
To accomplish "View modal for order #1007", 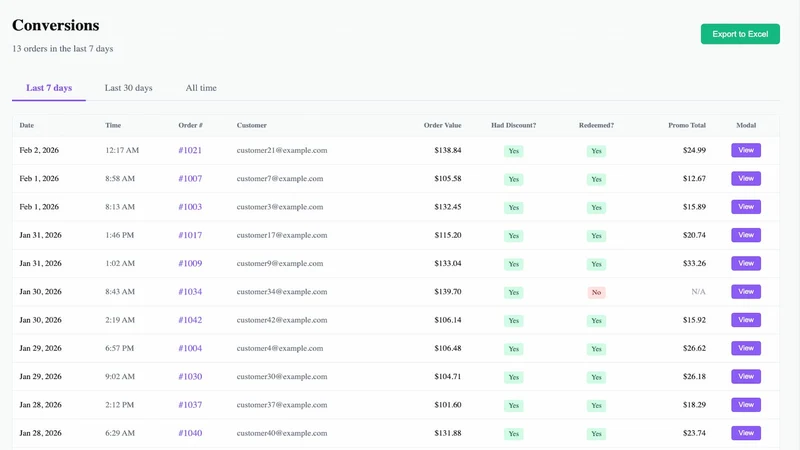I will [x=745, y=179].
